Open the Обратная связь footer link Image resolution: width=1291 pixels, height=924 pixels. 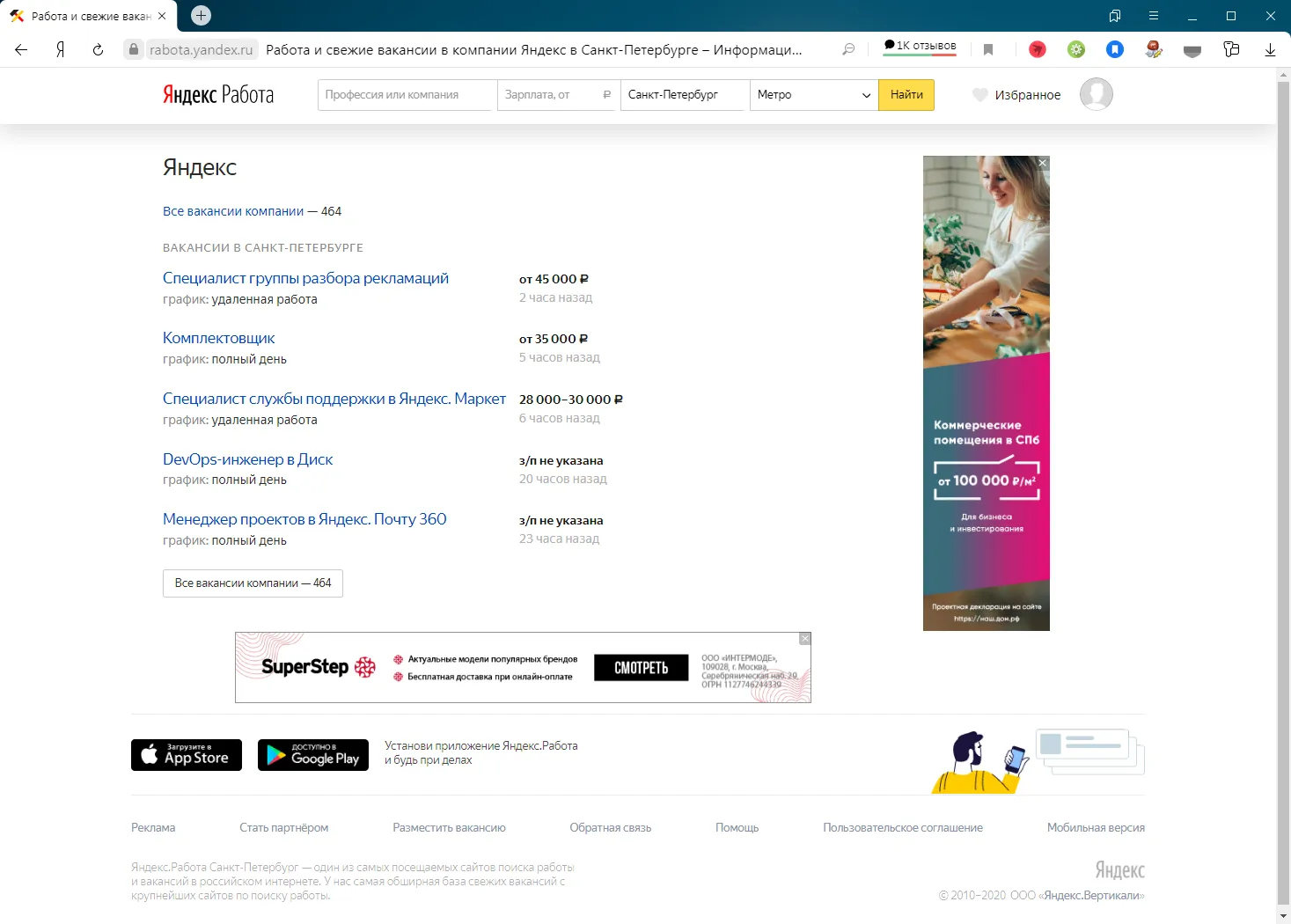pyautogui.click(x=611, y=827)
